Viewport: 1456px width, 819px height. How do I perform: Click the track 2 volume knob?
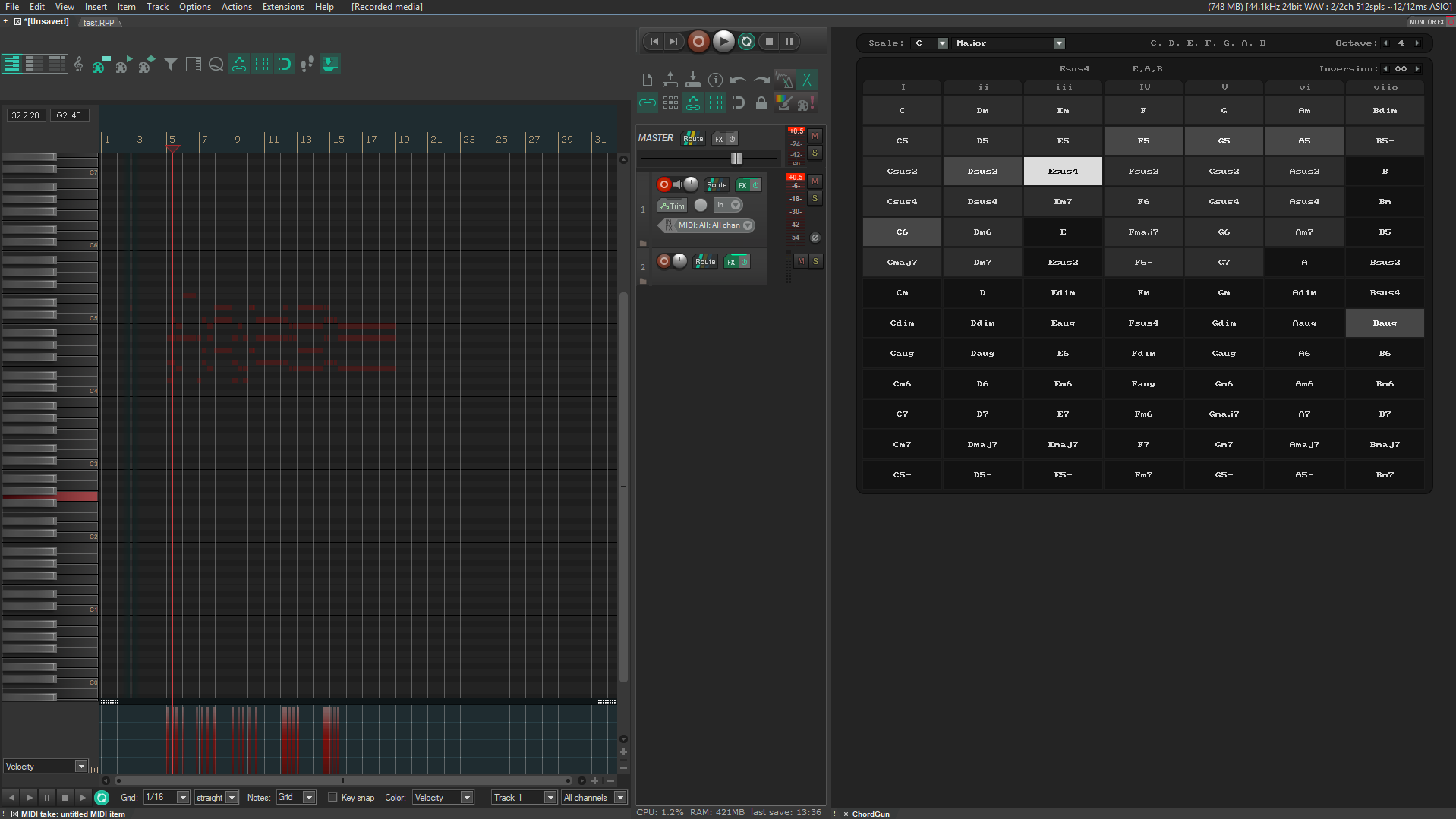pyautogui.click(x=679, y=261)
